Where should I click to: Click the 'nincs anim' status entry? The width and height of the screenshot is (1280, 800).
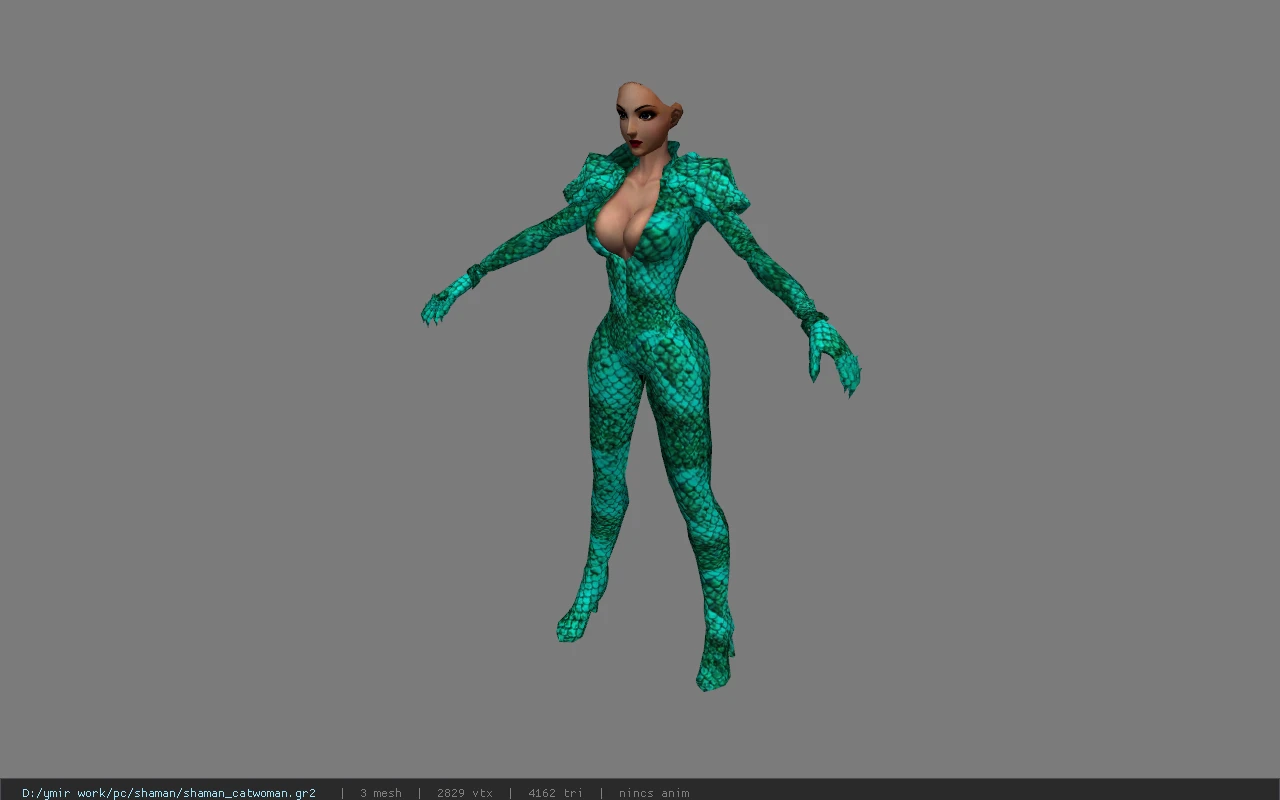654,793
